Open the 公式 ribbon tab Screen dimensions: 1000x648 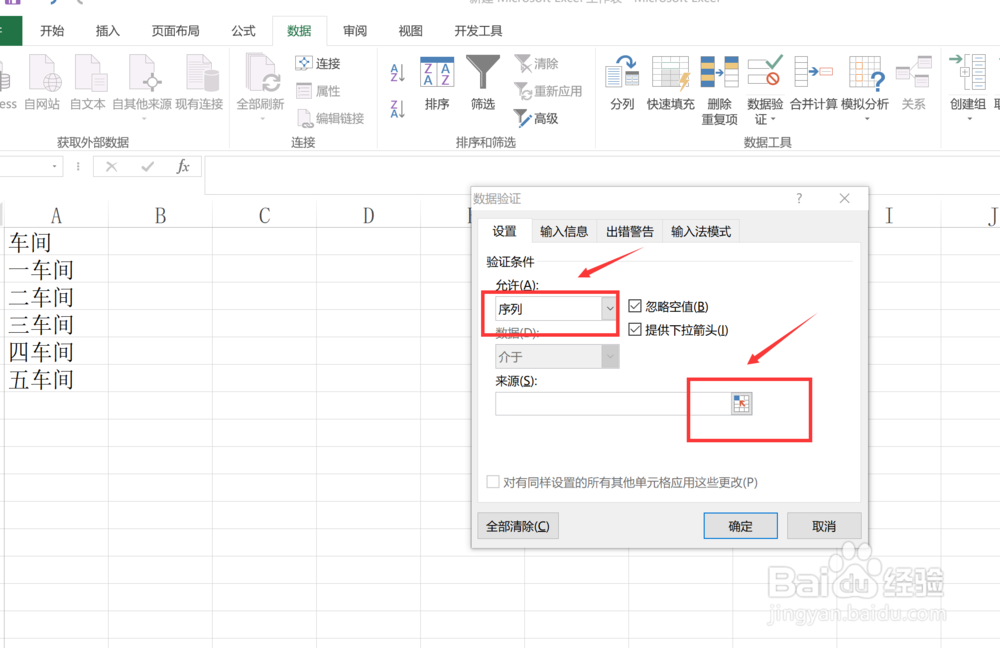click(242, 30)
